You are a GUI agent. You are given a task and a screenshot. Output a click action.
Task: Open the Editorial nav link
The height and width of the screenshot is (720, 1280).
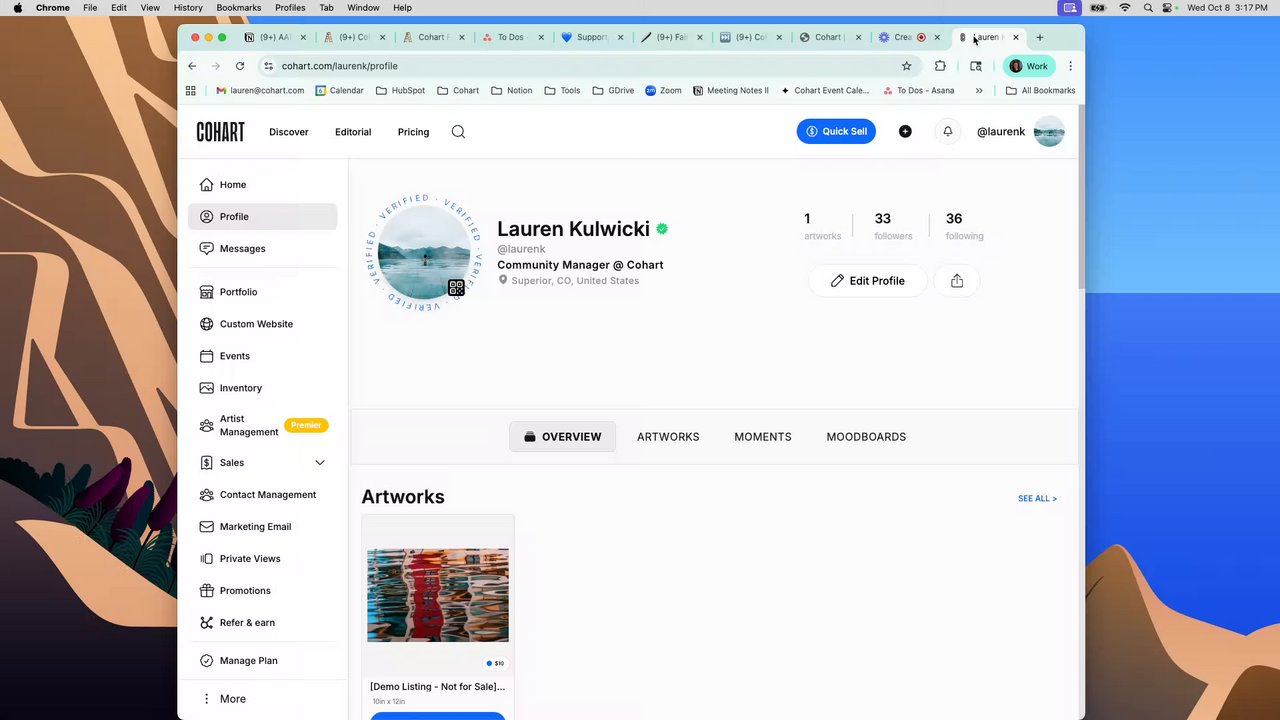click(353, 132)
